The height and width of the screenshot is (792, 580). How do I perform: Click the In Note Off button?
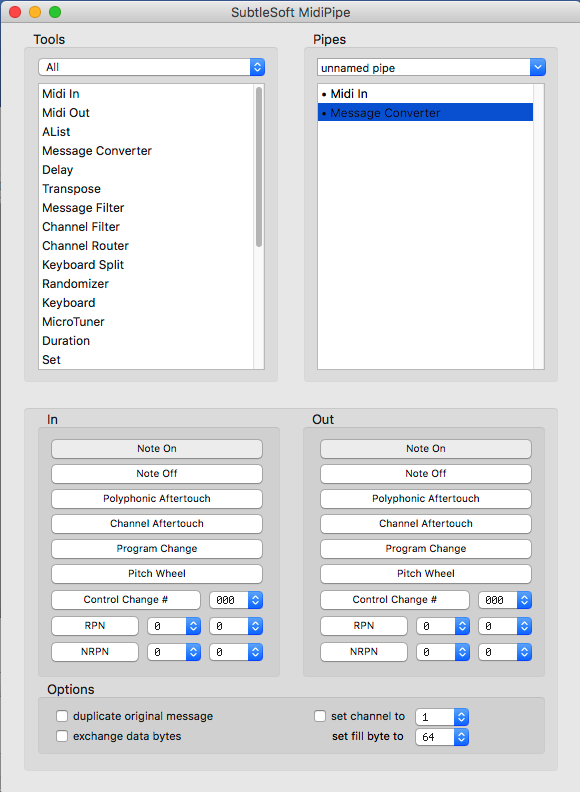tap(157, 474)
